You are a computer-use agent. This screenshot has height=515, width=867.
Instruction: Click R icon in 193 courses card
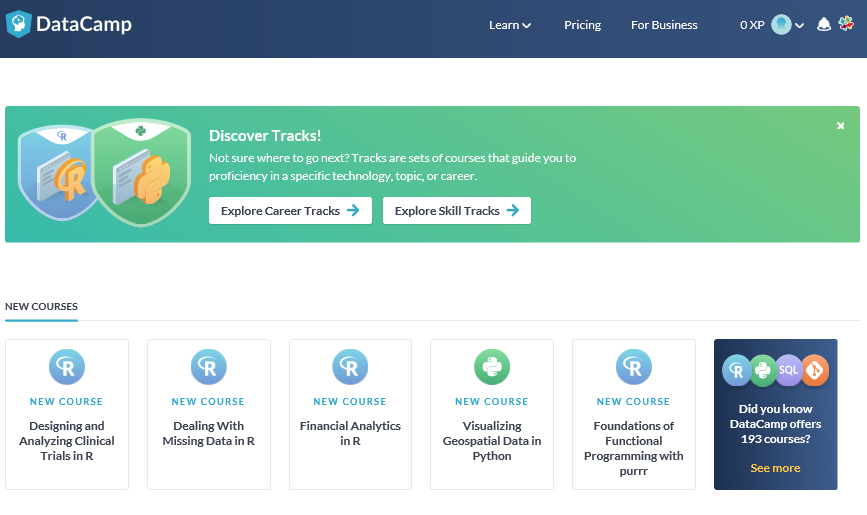point(737,370)
